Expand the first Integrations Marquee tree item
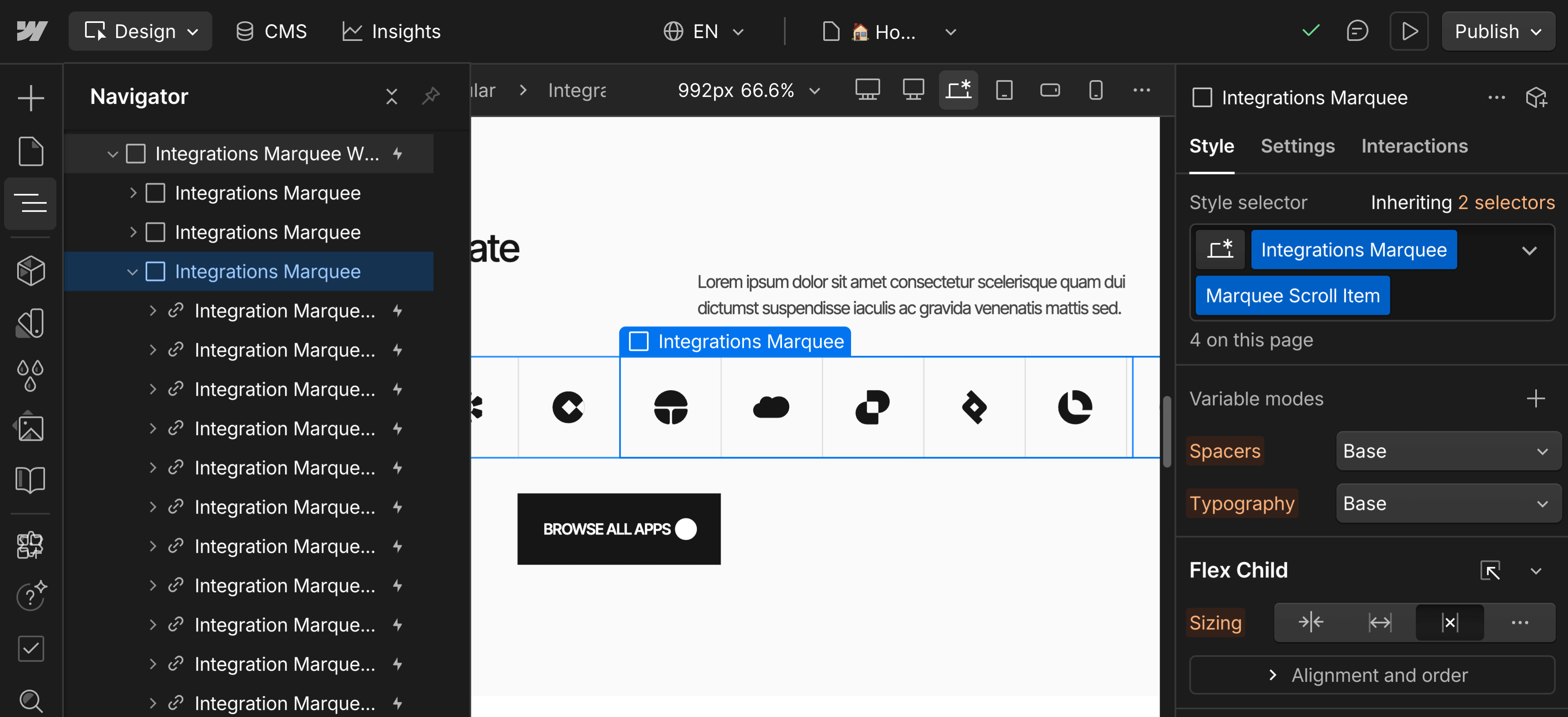The image size is (1568, 717). point(133,192)
